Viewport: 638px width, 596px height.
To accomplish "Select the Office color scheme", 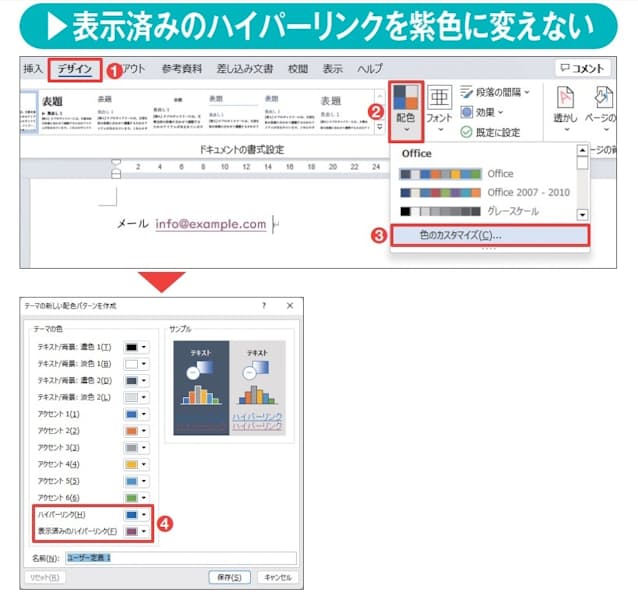I will [x=484, y=174].
